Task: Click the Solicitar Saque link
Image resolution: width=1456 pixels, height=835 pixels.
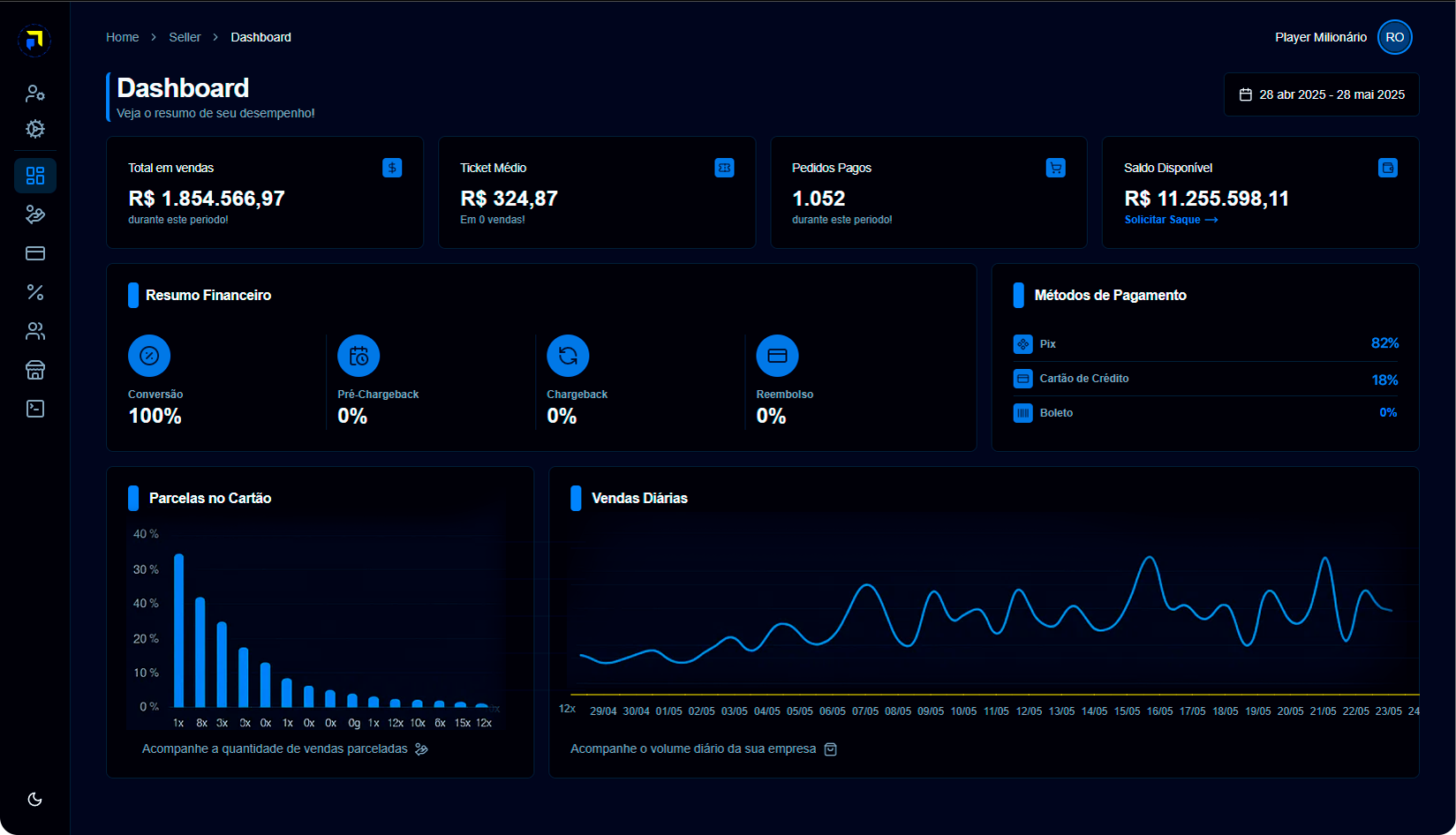Action: [x=1170, y=220]
